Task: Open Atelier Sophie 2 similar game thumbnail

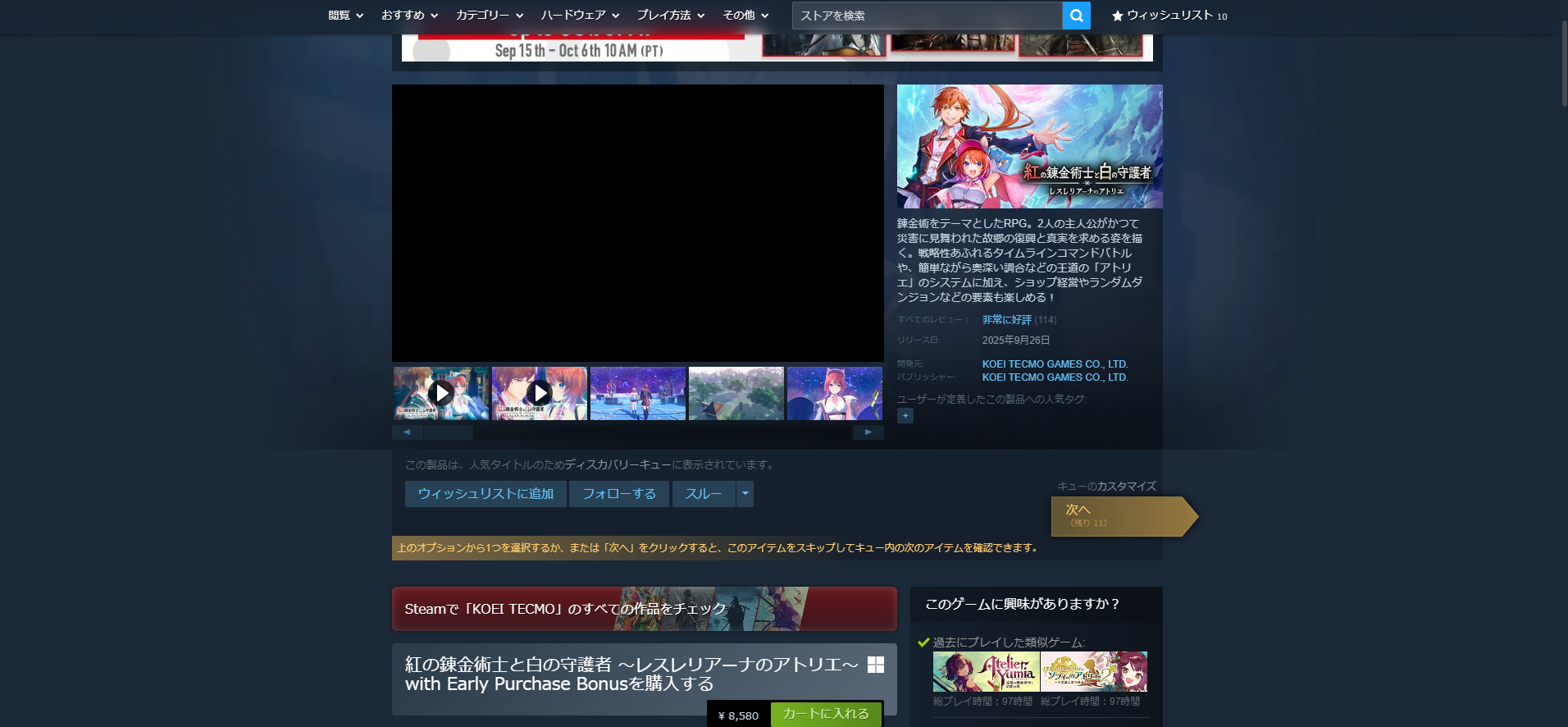Action: (x=1094, y=672)
